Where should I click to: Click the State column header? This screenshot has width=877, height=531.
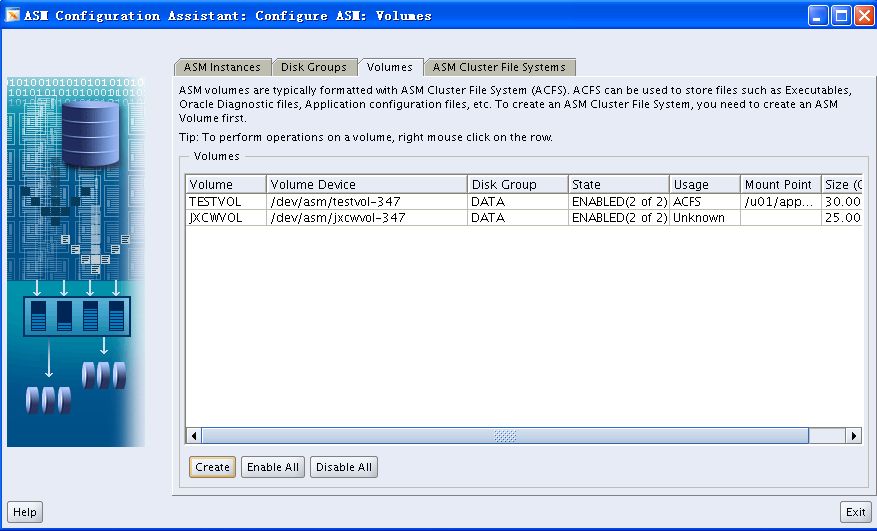619,185
